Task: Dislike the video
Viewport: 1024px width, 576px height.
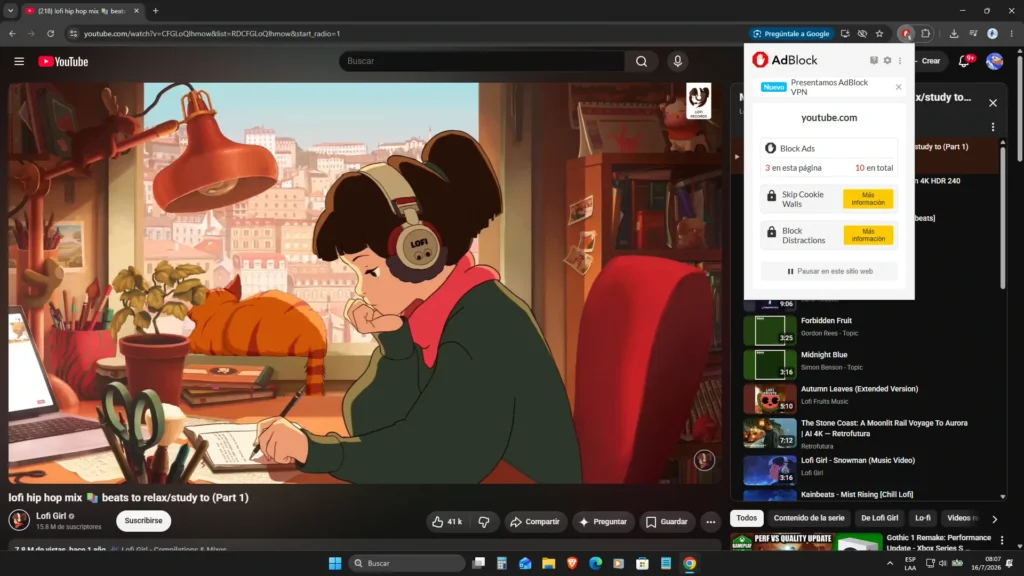Action: [x=484, y=521]
